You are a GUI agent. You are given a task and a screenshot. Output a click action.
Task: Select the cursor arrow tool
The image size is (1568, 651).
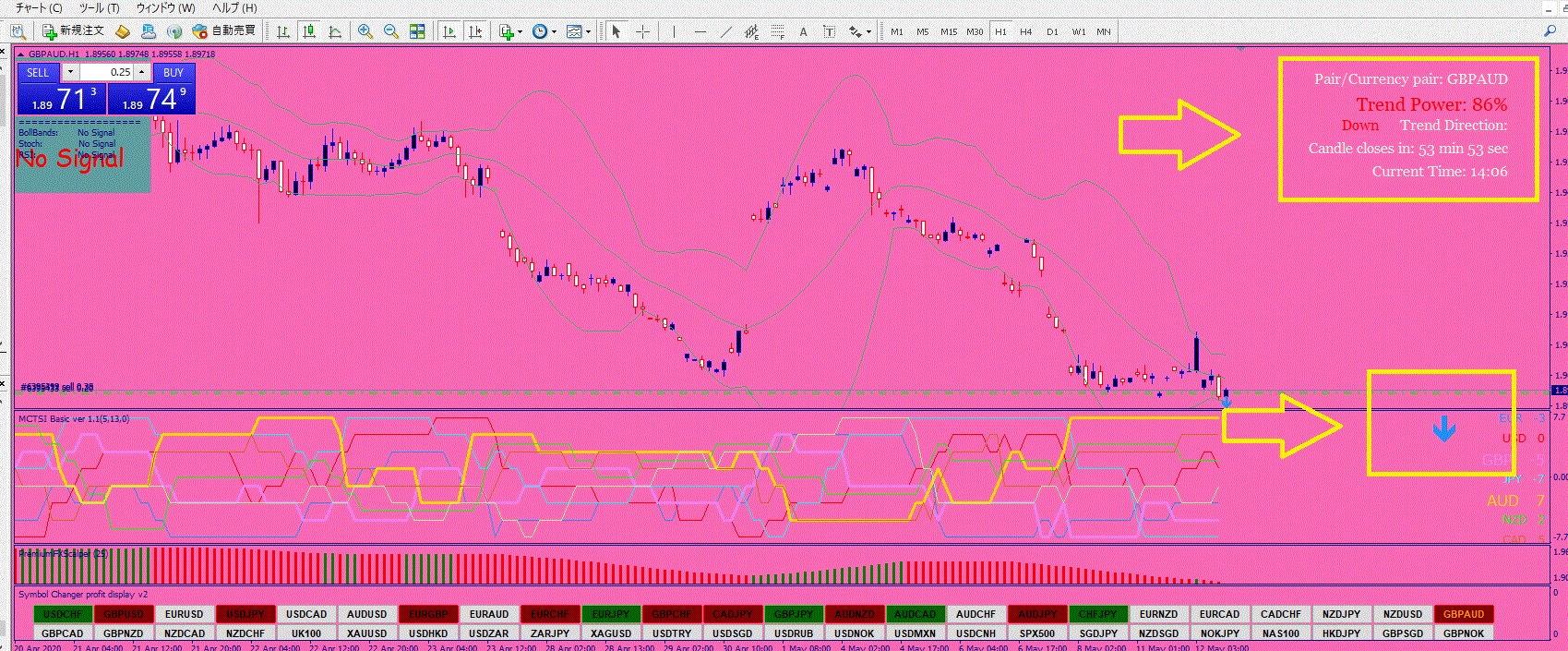click(616, 31)
